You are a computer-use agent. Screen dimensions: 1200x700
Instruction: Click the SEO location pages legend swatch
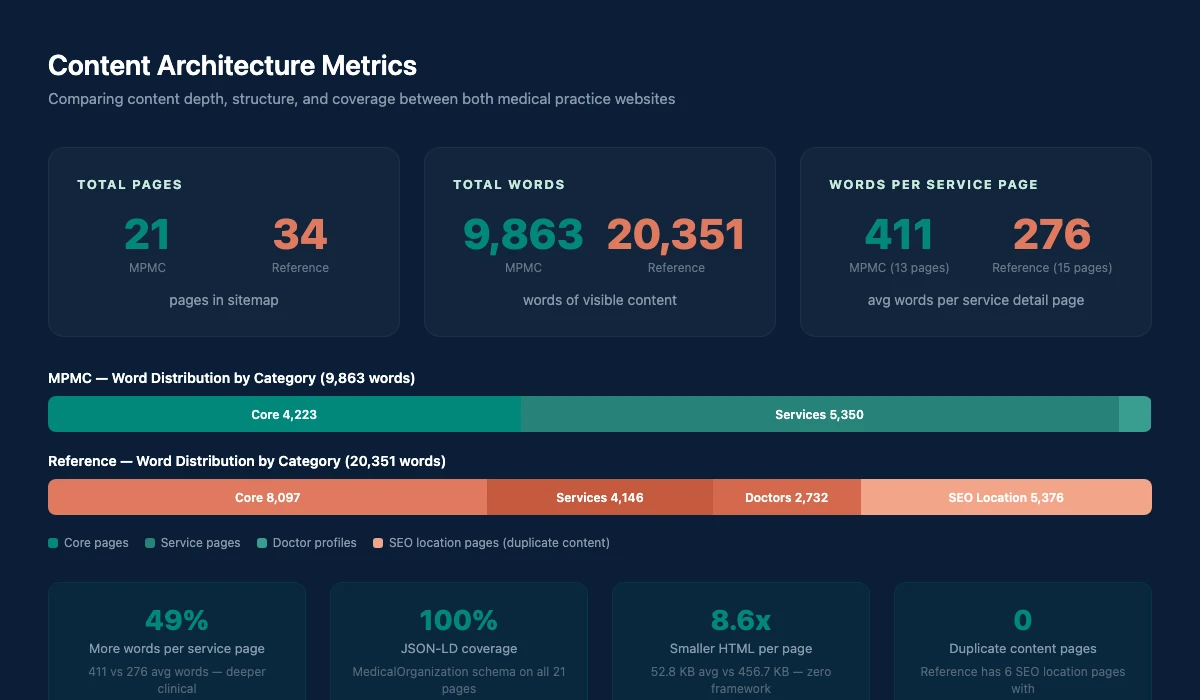(378, 543)
